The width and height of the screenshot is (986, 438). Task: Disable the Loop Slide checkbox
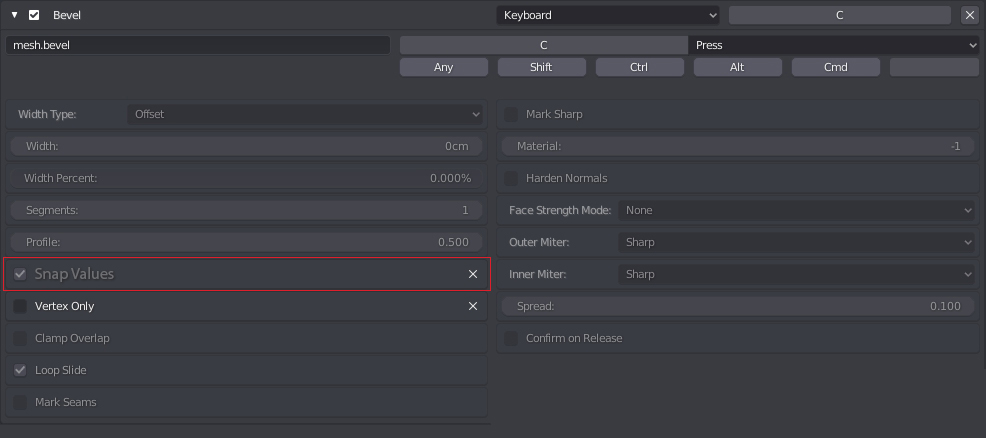pos(21,370)
